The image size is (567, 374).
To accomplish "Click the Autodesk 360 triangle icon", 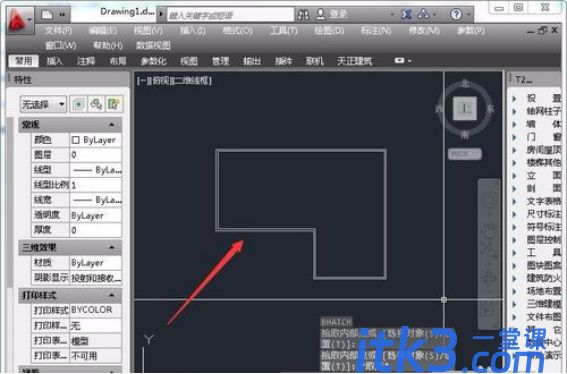I will (x=423, y=14).
